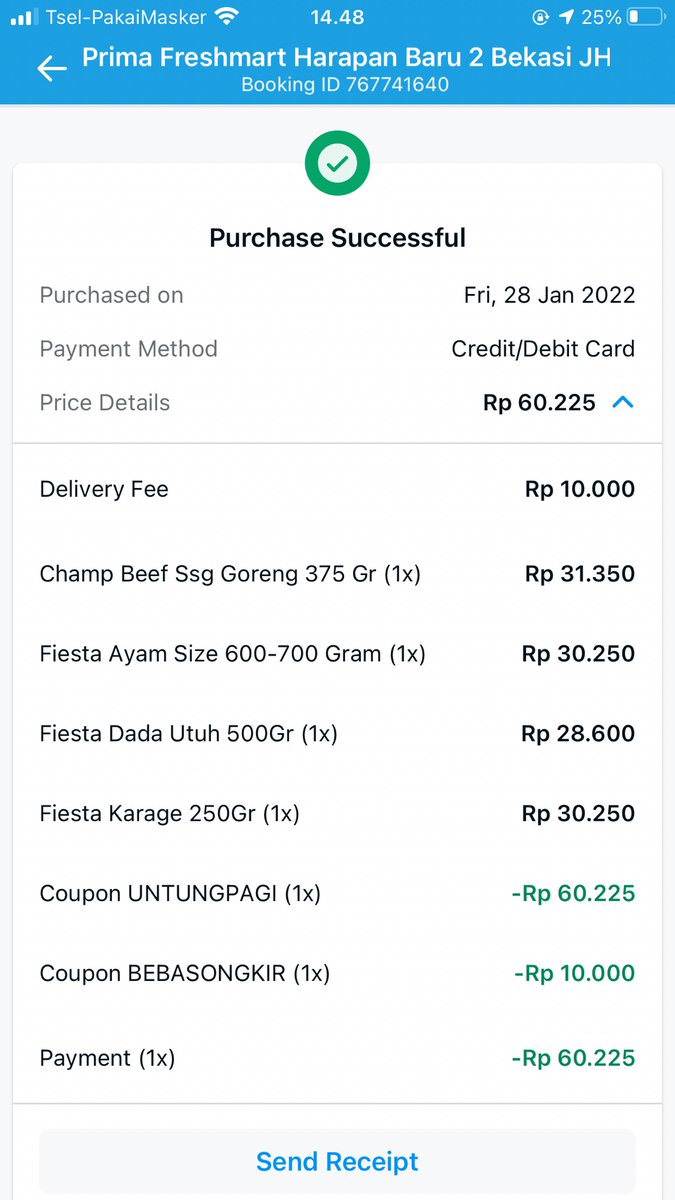
Task: Tap the orientation lock status icon
Action: (x=541, y=17)
